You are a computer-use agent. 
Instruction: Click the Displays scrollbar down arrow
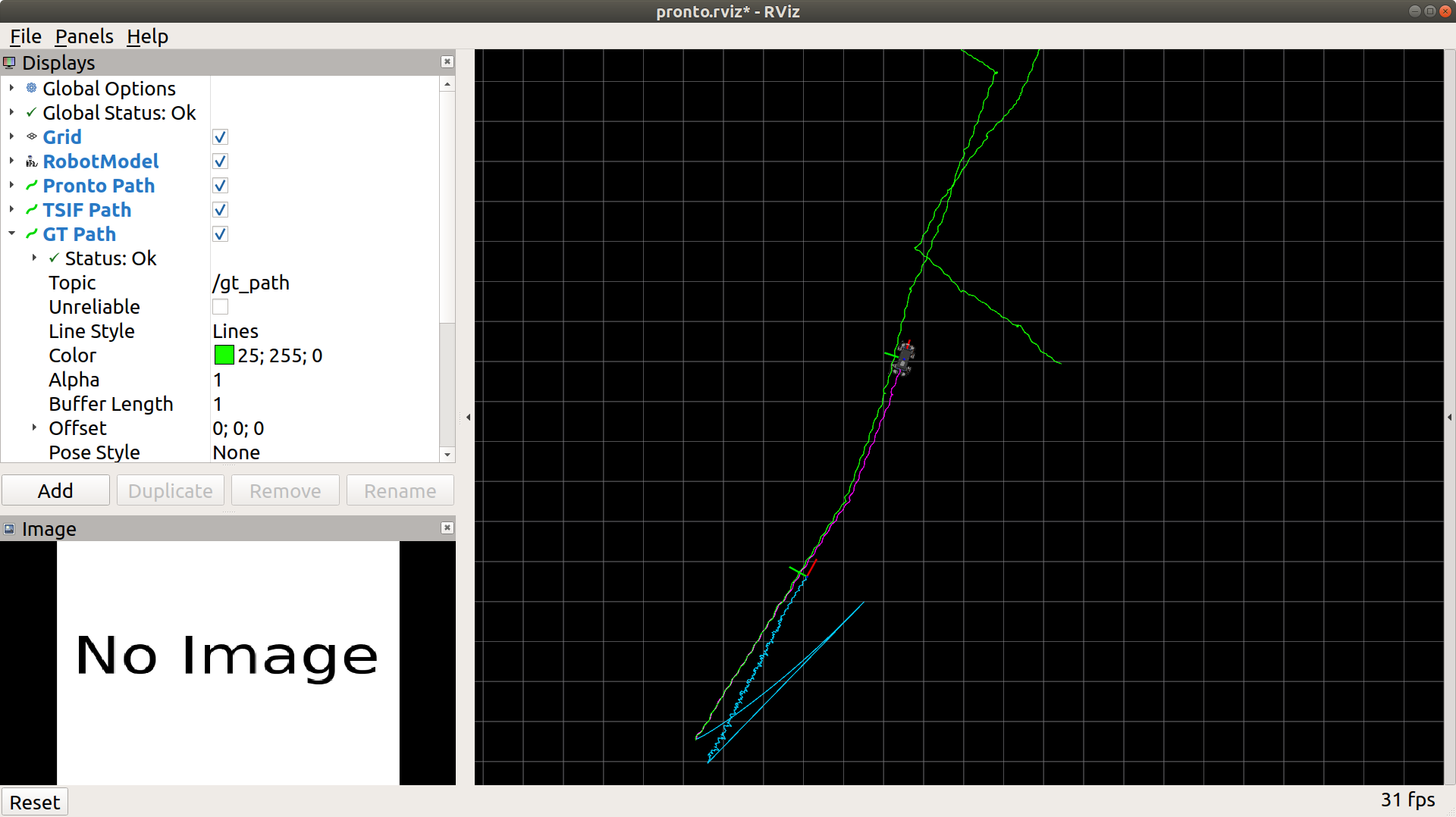tap(447, 455)
